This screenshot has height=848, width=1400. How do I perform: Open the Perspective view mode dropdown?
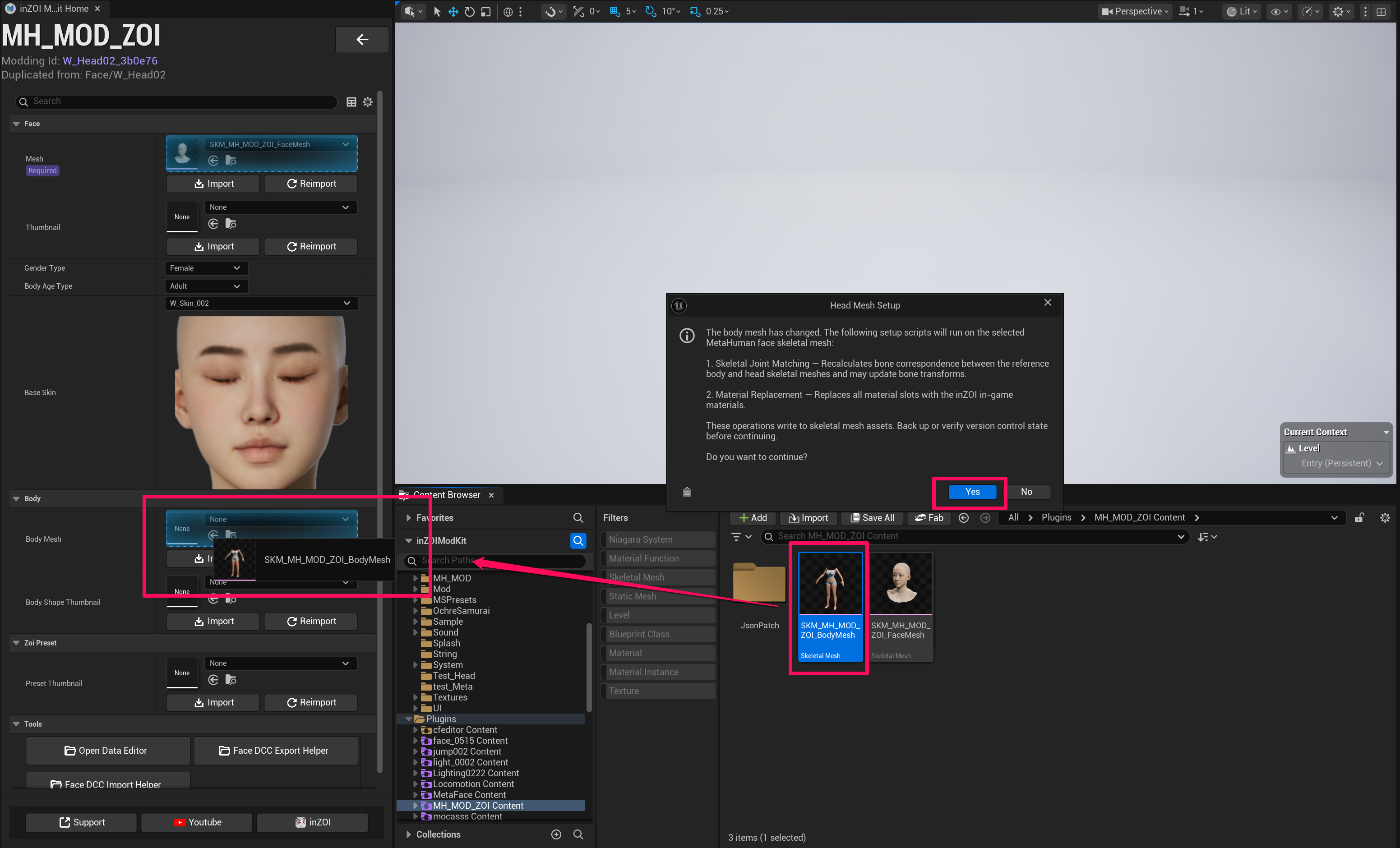tap(1135, 11)
